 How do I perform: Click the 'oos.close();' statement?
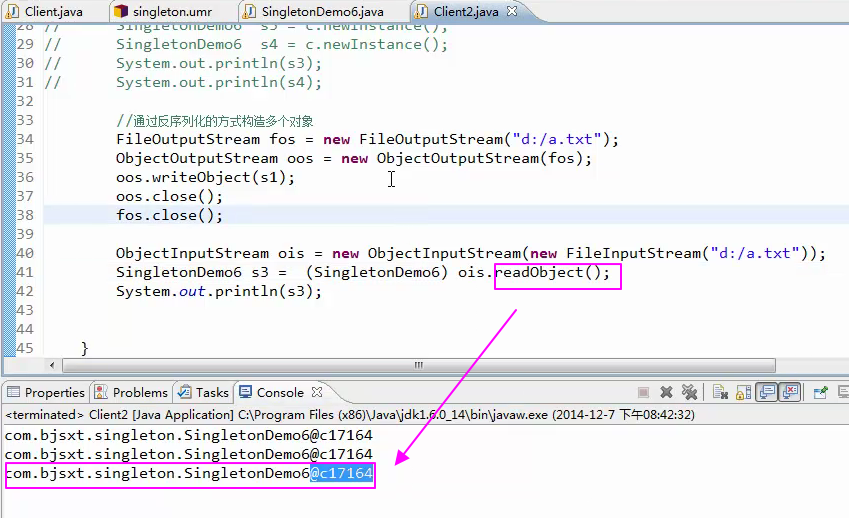point(169,196)
